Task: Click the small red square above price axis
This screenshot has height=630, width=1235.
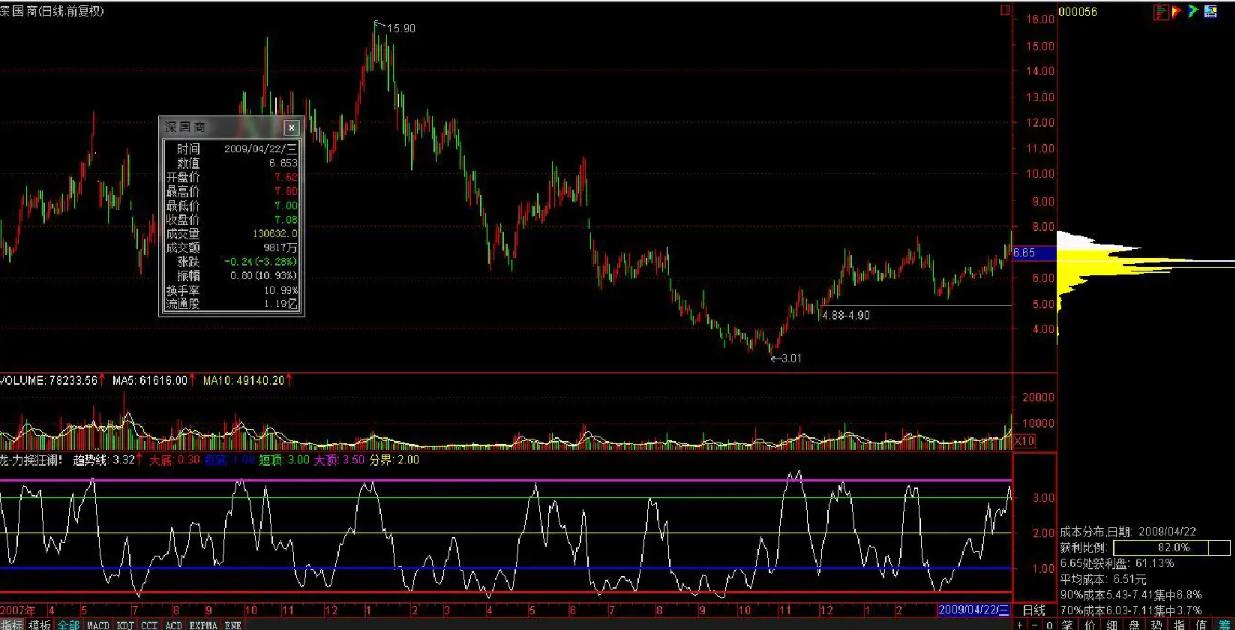Action: coord(1005,10)
